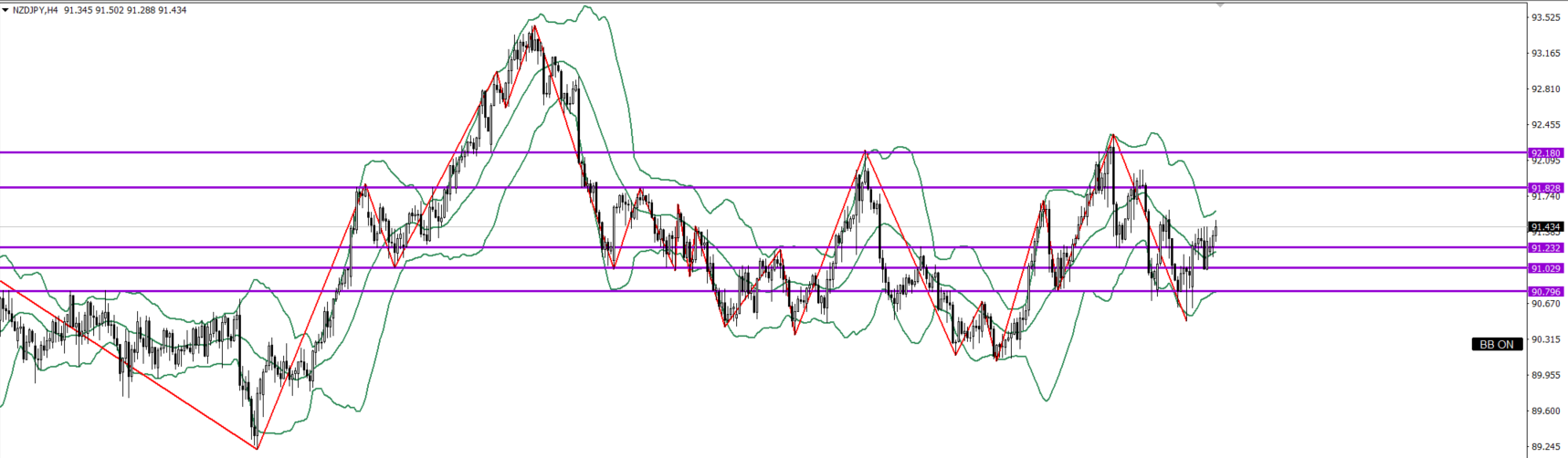The image size is (1568, 458).
Task: Toggle the BB ON Bollinger Bands button
Action: point(1496,344)
